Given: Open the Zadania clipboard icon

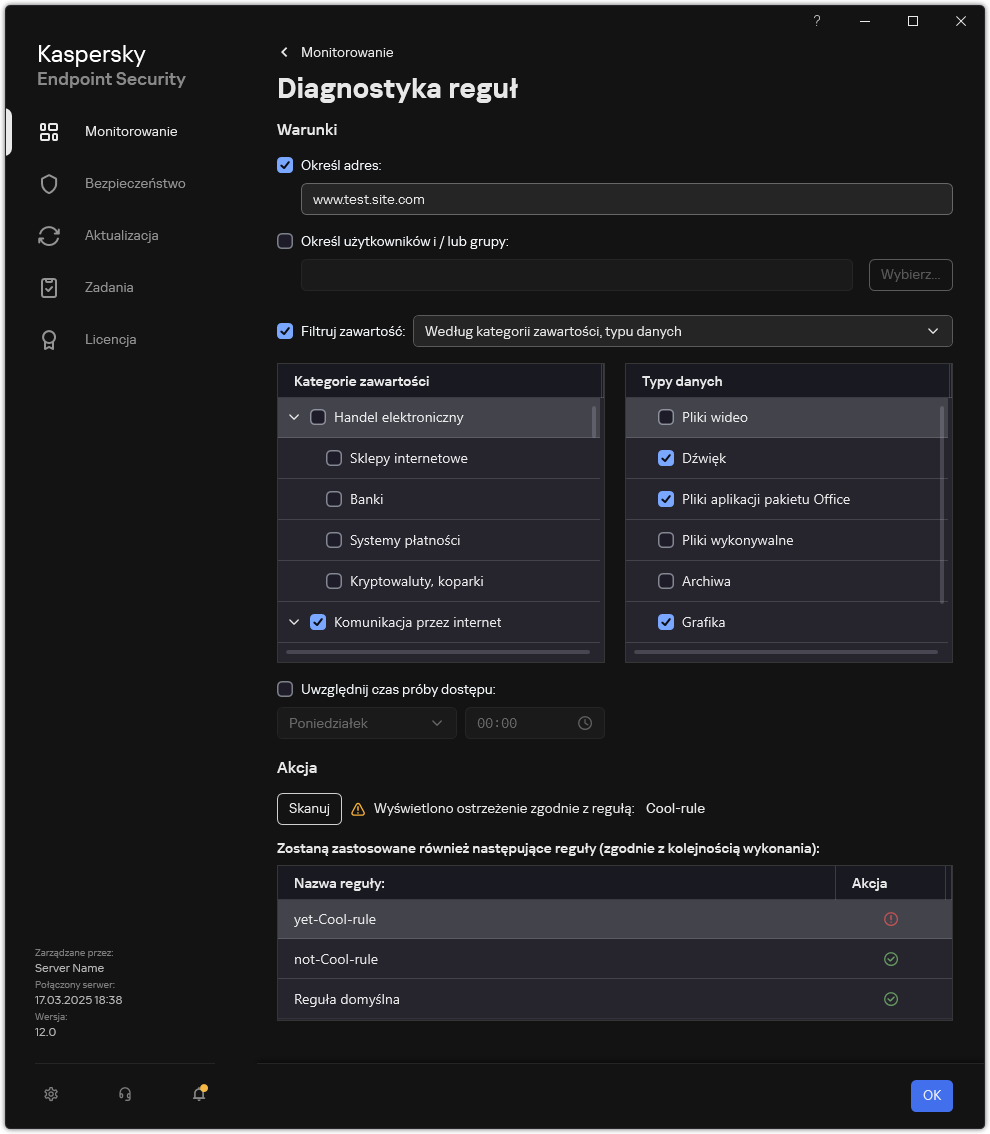Looking at the screenshot, I should point(49,288).
